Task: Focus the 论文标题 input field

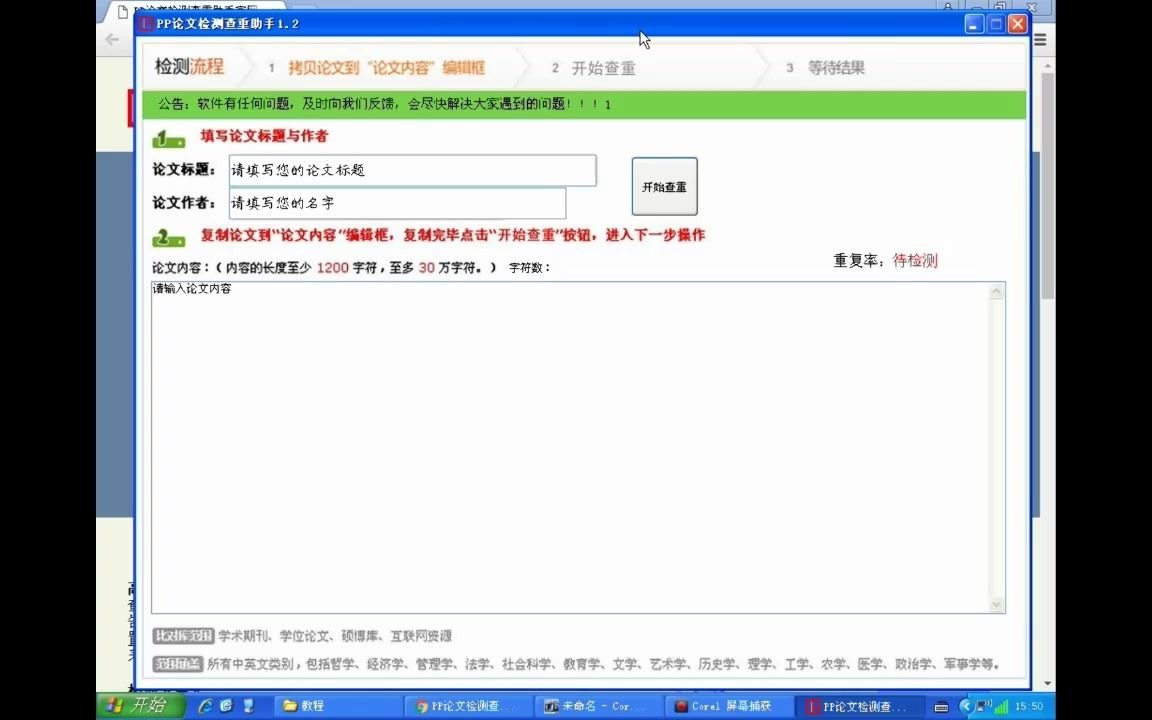Action: [x=412, y=170]
